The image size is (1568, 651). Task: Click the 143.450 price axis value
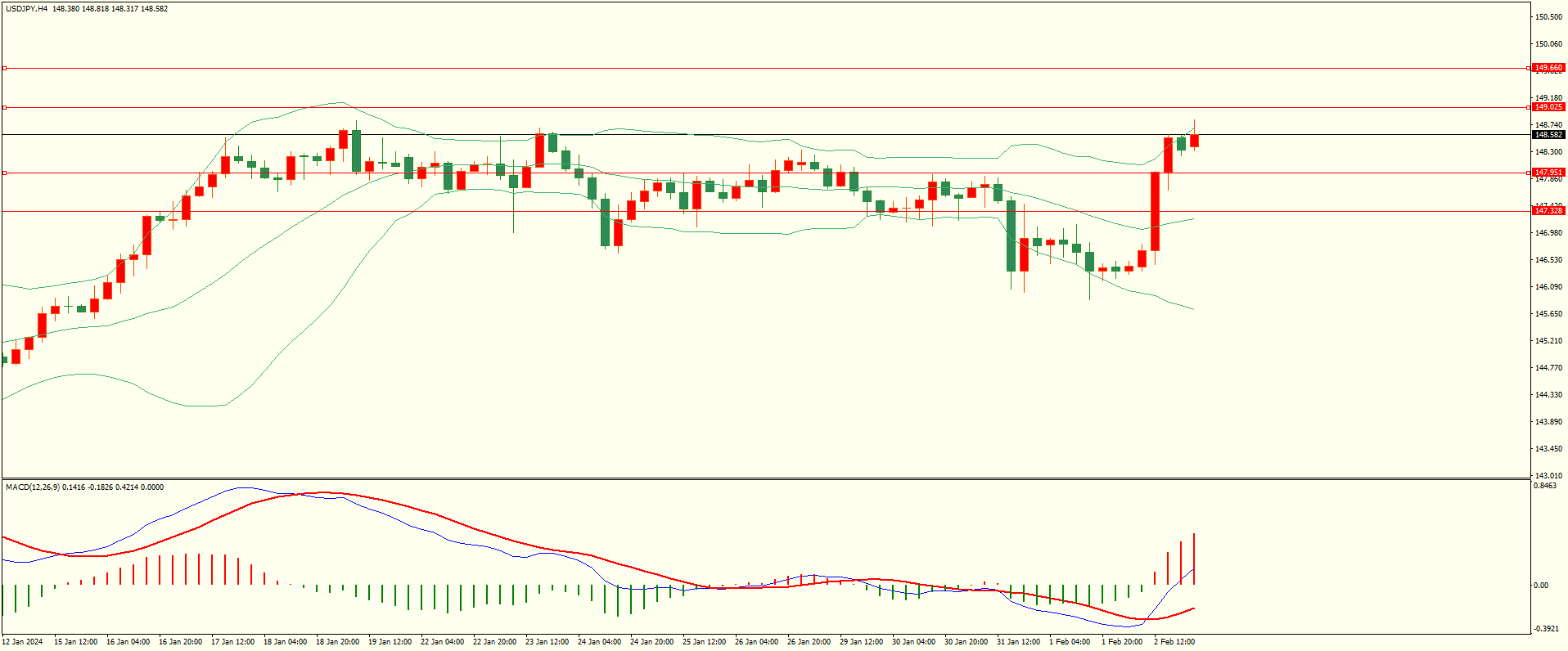1549,448
